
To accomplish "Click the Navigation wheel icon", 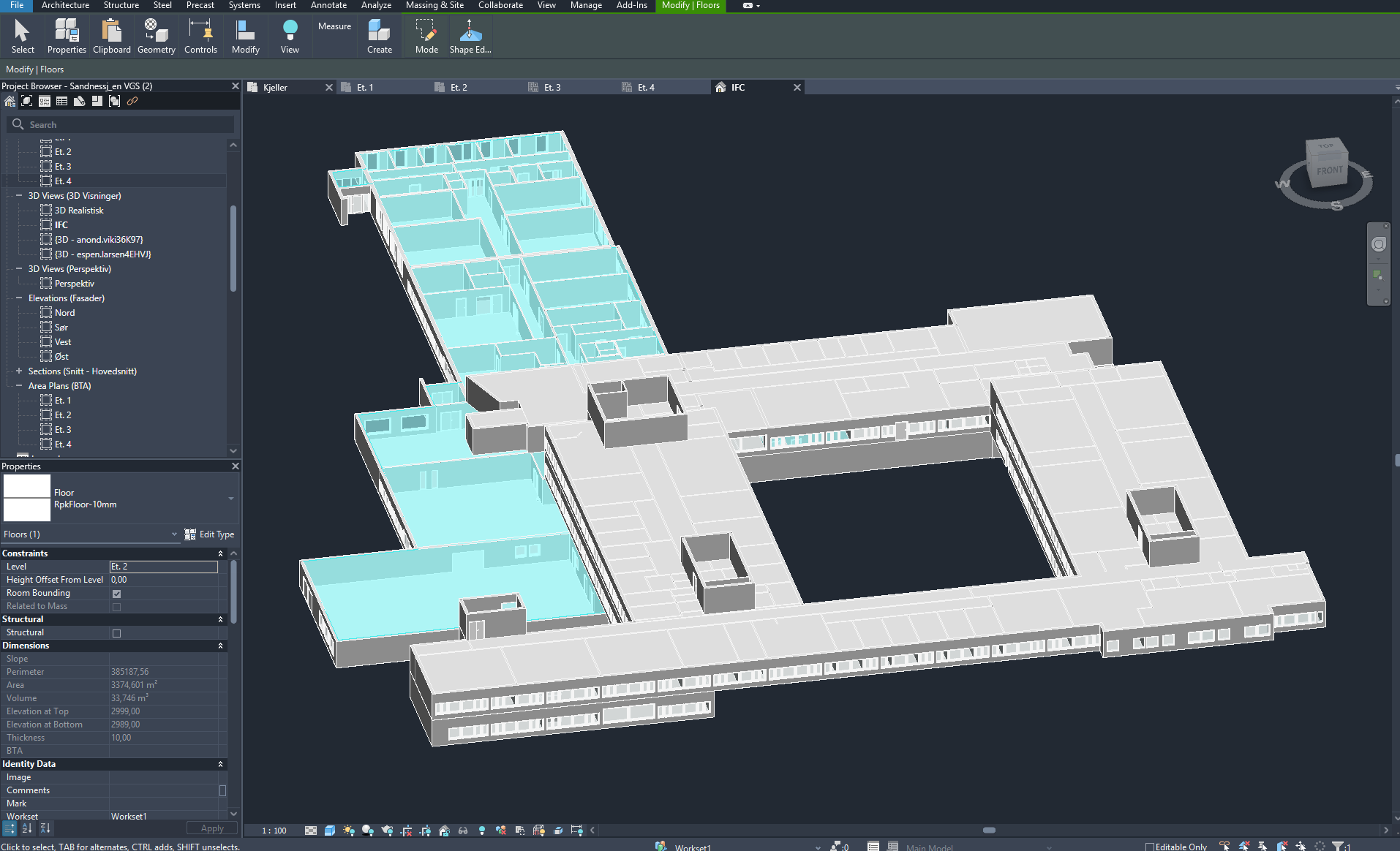I will 1379,244.
